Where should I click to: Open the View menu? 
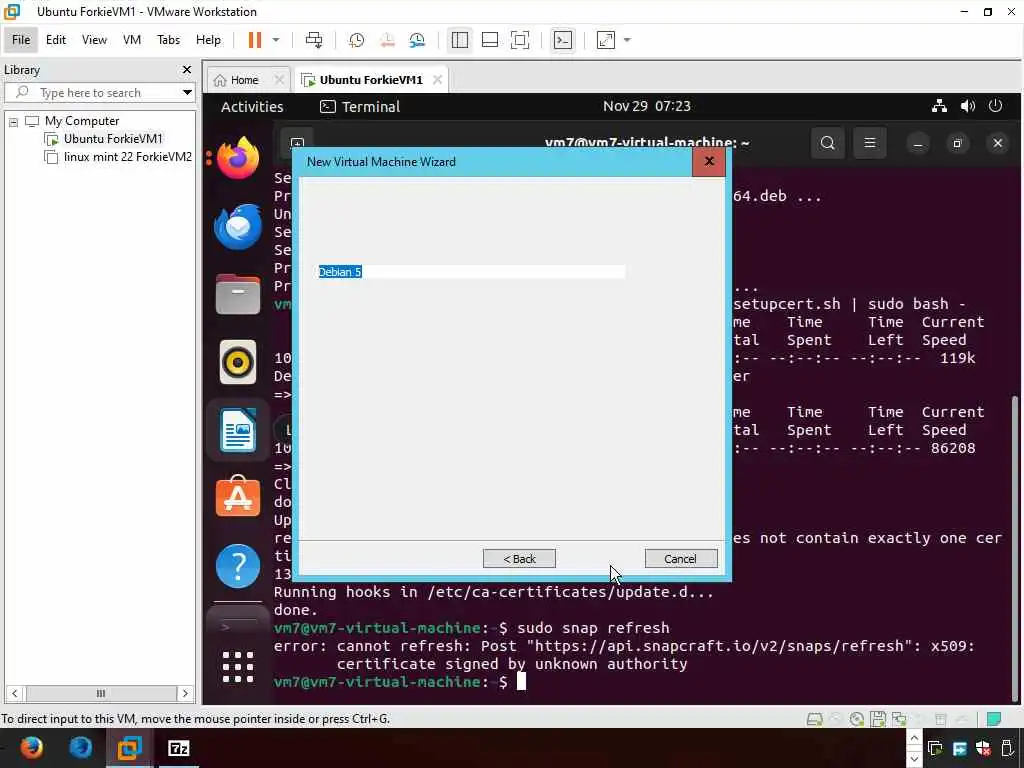tap(94, 40)
